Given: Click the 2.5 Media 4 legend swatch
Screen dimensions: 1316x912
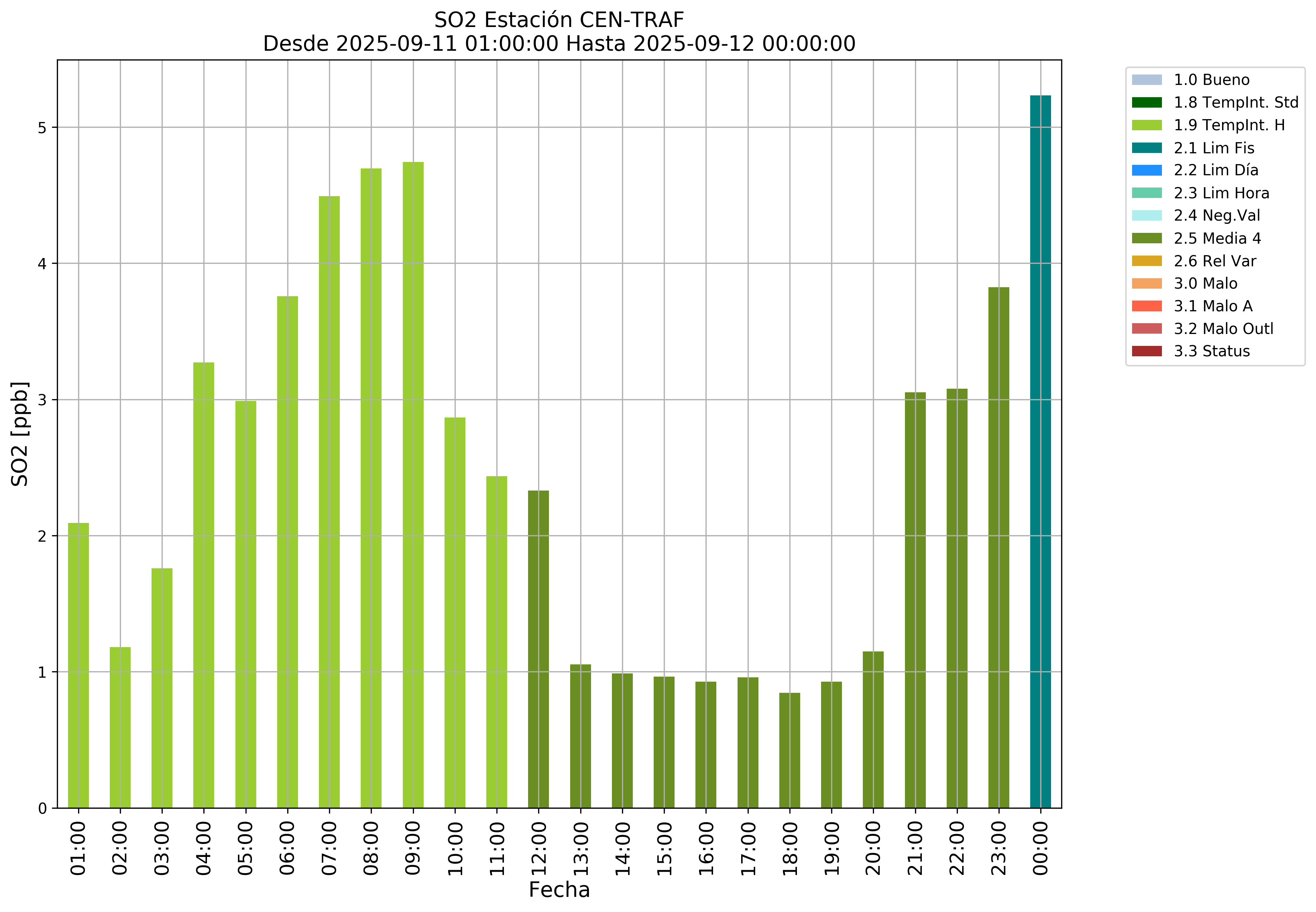Looking at the screenshot, I should click(x=1146, y=238).
